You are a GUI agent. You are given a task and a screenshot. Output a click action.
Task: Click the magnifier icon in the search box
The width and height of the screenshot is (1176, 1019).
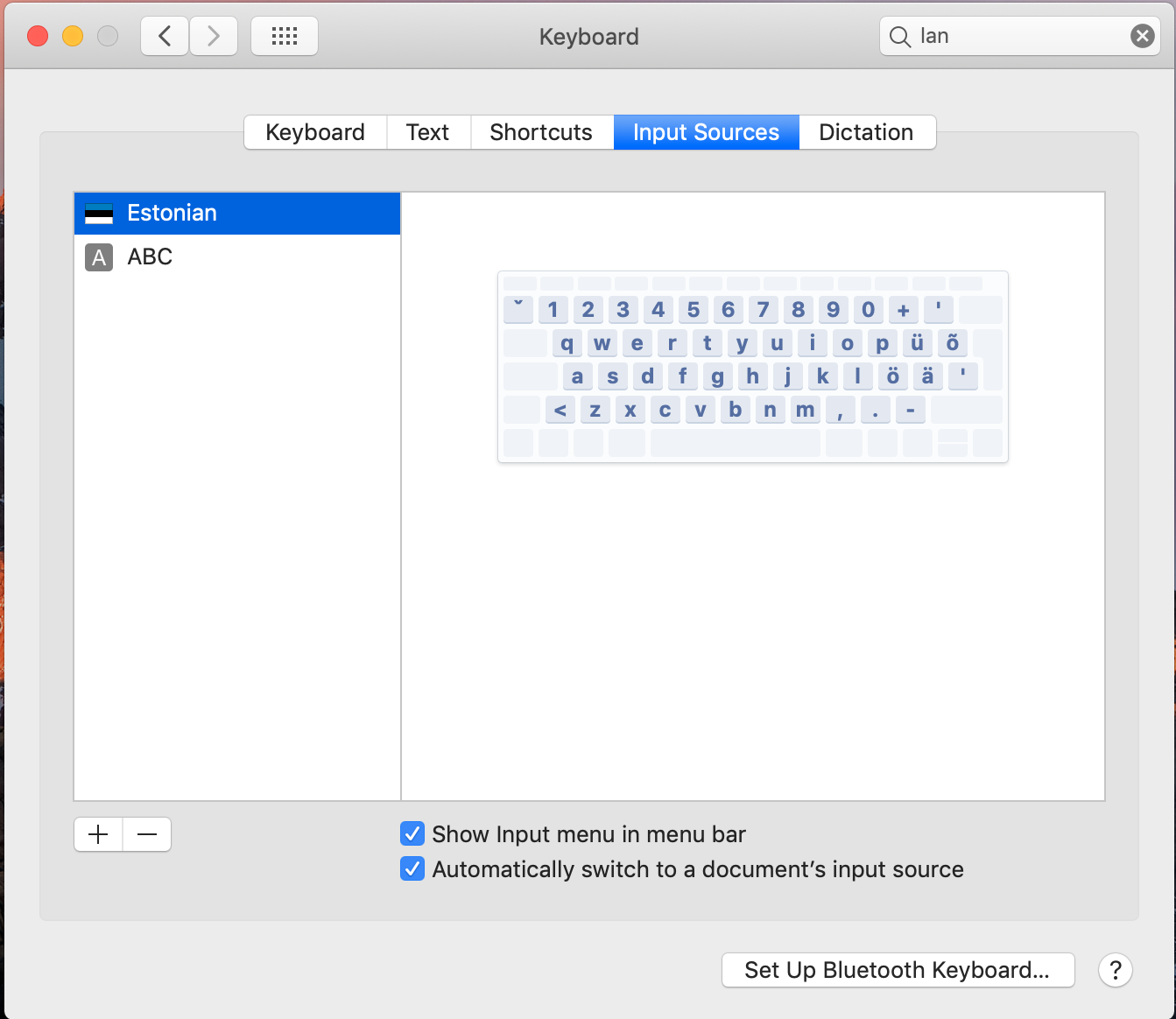click(x=899, y=37)
